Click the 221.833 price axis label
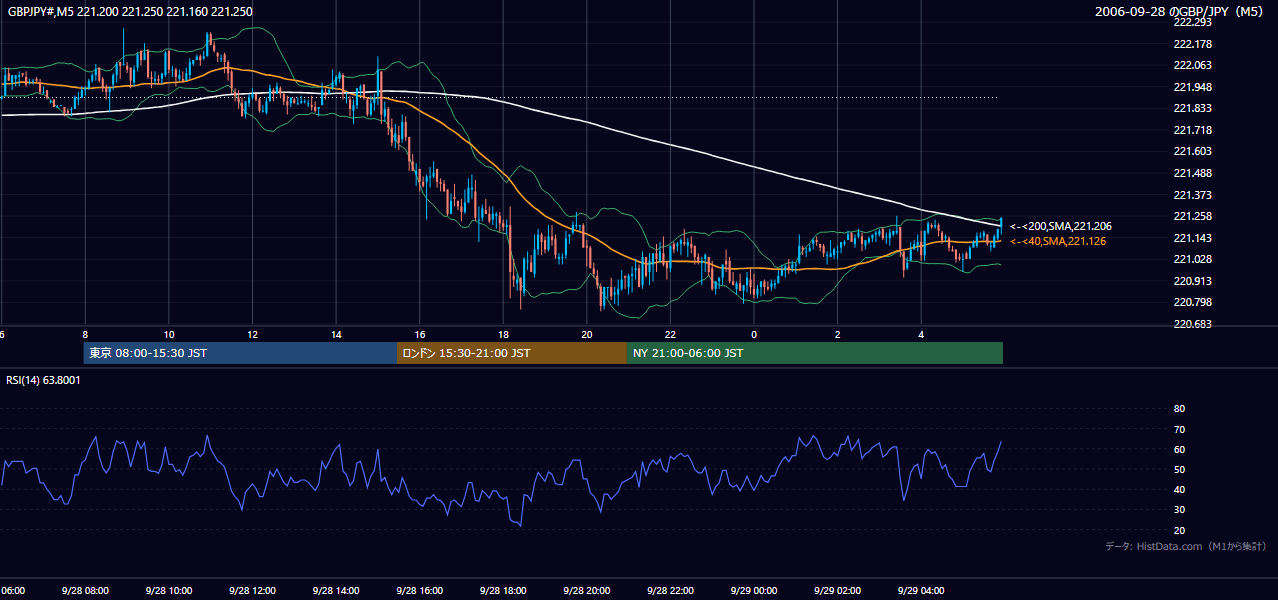This screenshot has height=600, width=1278. [1192, 108]
